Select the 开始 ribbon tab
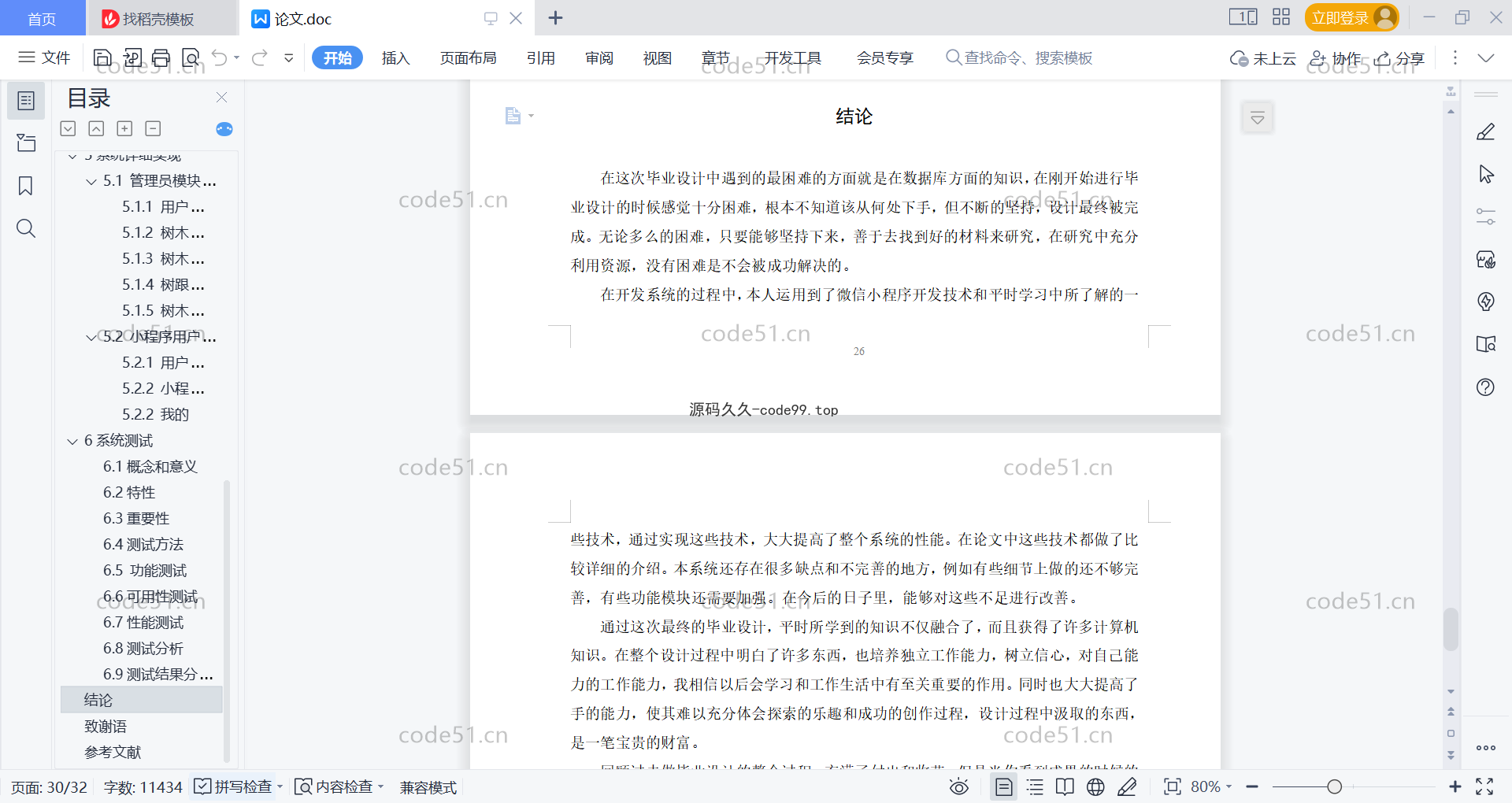The height and width of the screenshot is (803, 1512). [337, 57]
